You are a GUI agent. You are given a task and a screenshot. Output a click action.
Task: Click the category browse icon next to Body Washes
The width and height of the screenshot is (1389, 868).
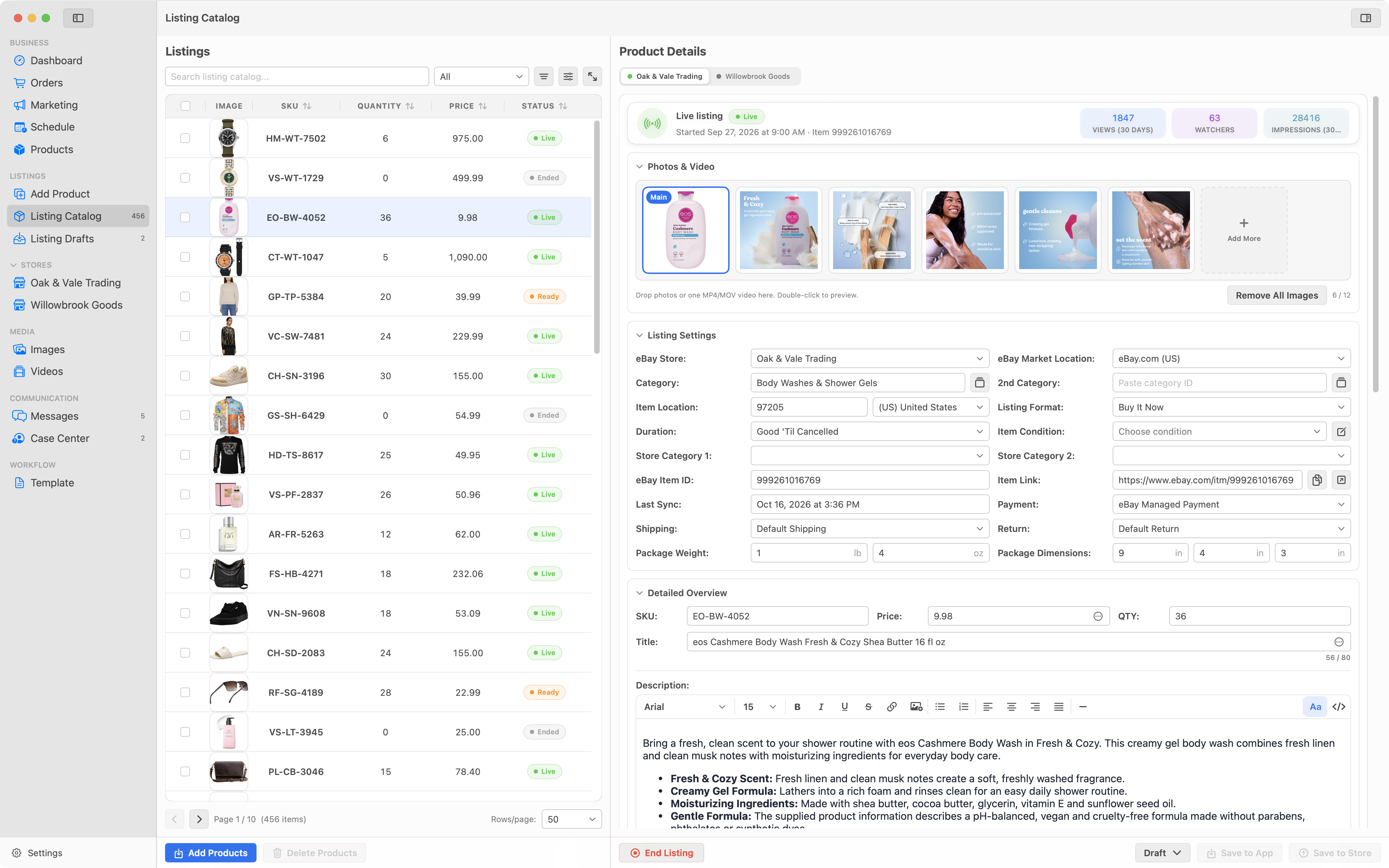(980, 383)
